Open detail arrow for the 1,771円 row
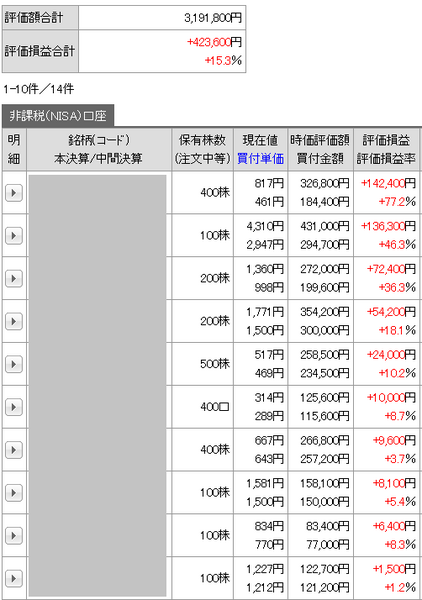 (x=14, y=321)
